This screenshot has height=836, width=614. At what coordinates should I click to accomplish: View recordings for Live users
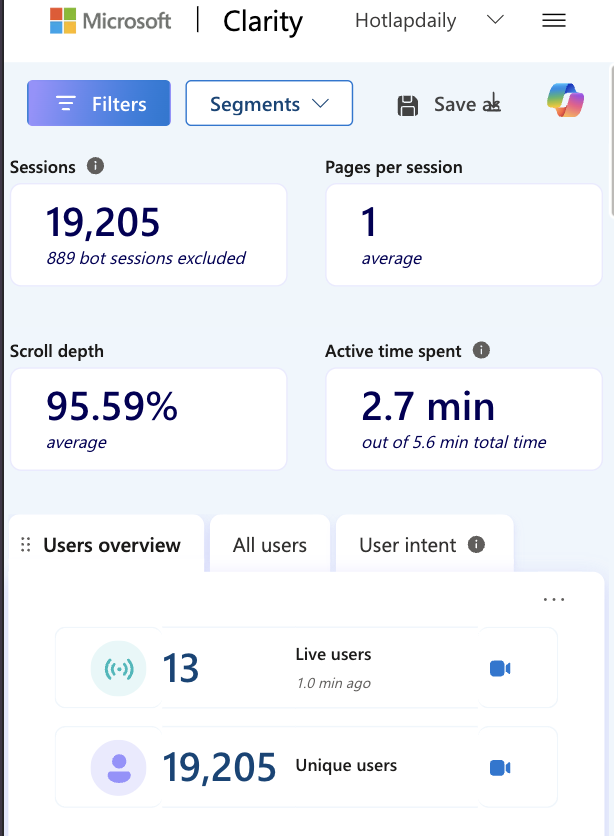click(x=500, y=668)
